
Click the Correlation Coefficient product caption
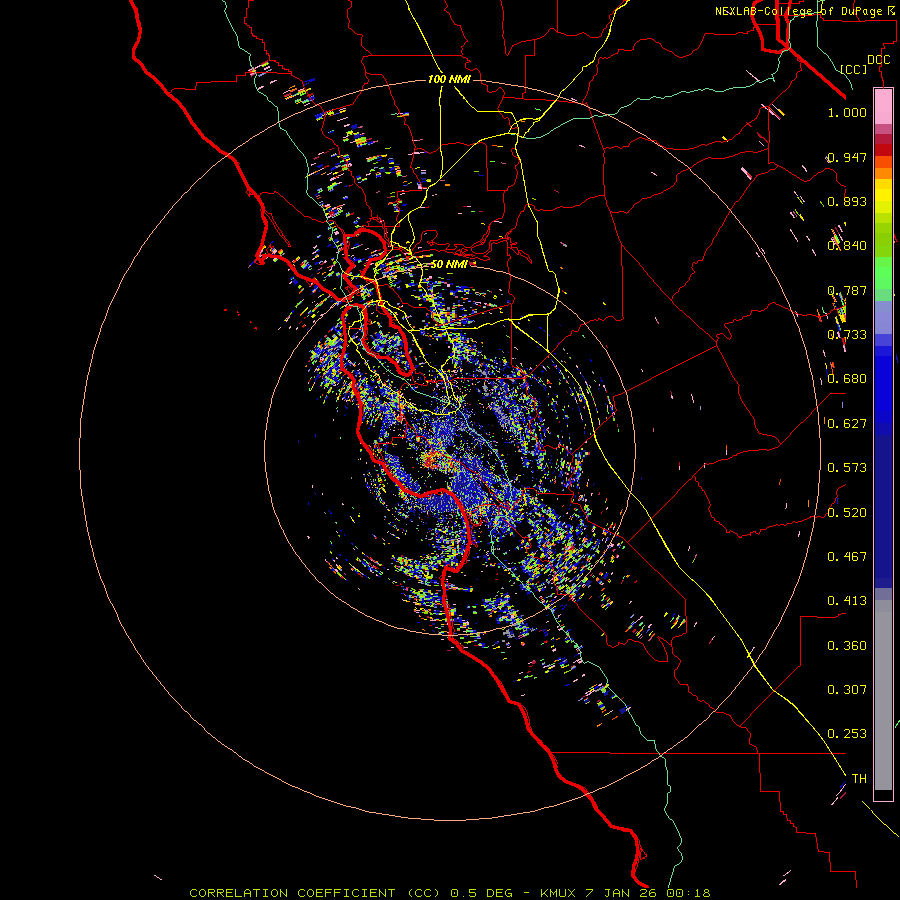tap(450, 893)
